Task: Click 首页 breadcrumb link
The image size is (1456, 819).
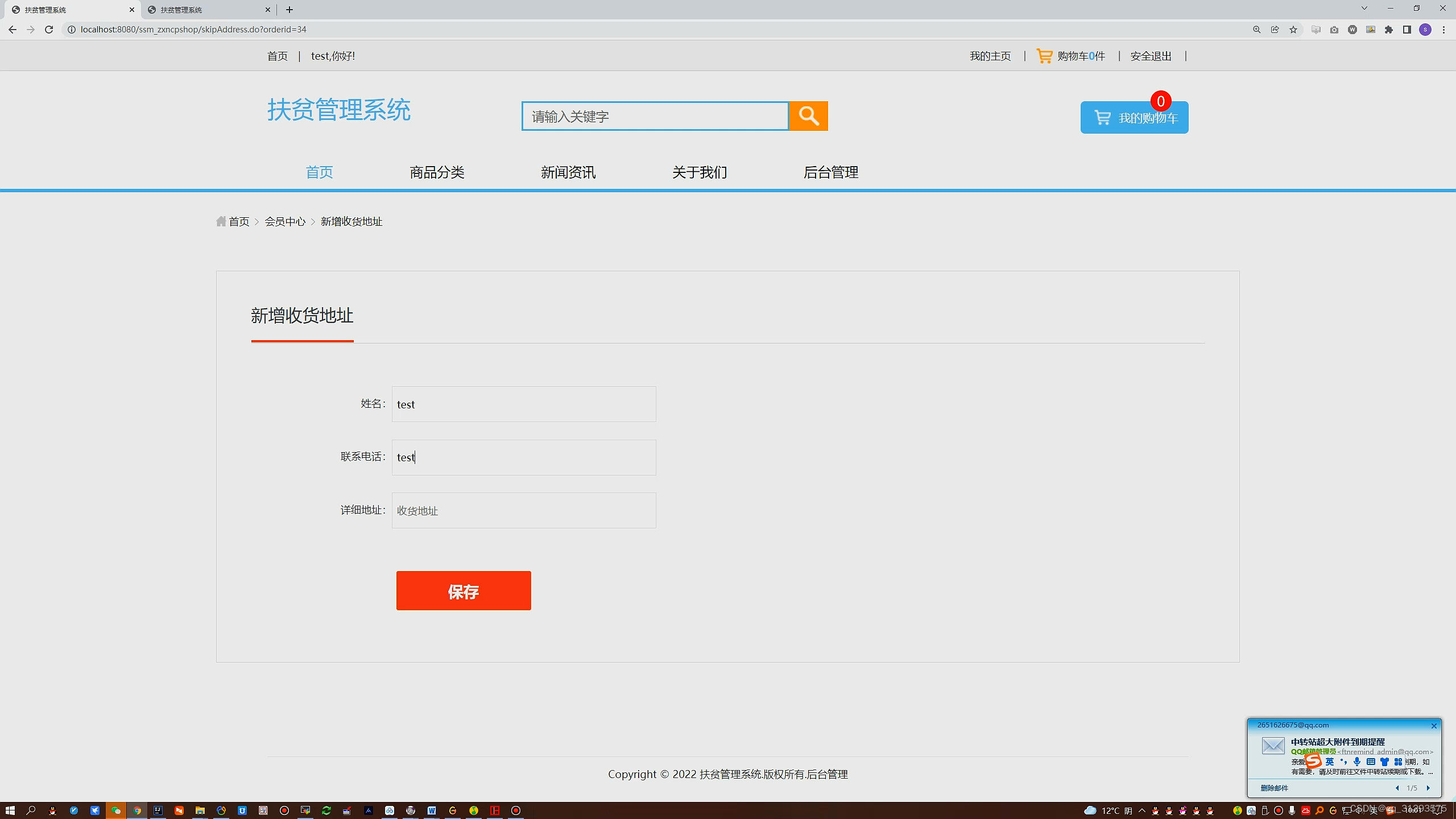Action: click(239, 221)
